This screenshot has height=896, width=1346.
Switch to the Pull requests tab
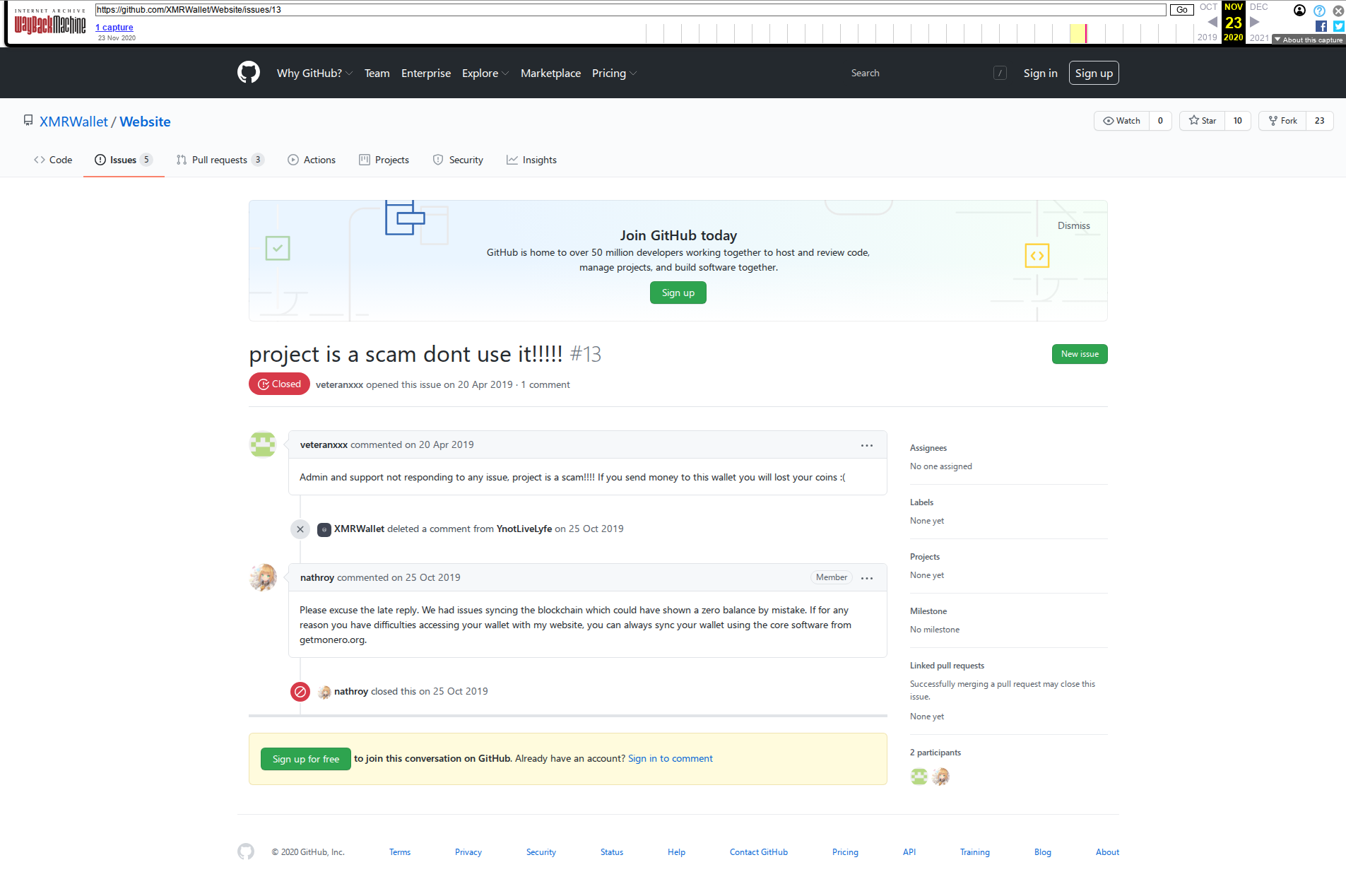point(220,160)
